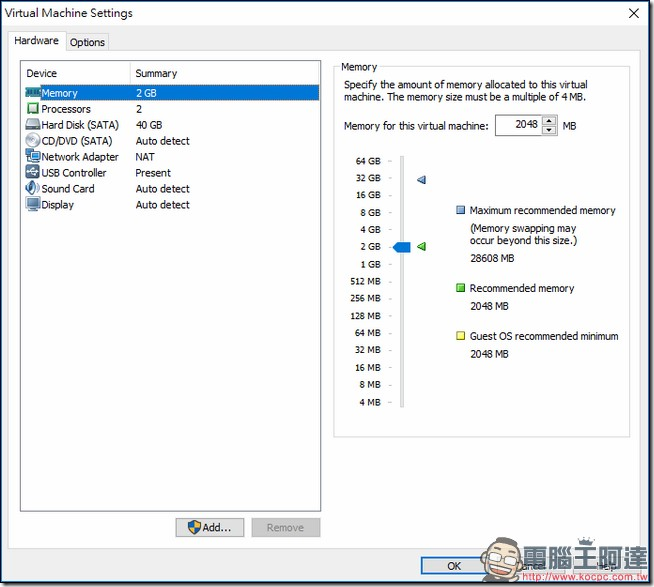Select Hard Disk (SATA) row label

pos(80,125)
